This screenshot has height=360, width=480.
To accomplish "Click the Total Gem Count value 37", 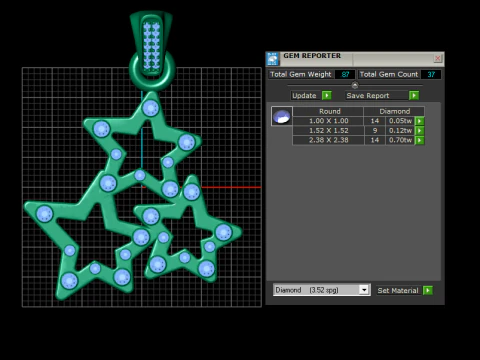I will coord(431,74).
